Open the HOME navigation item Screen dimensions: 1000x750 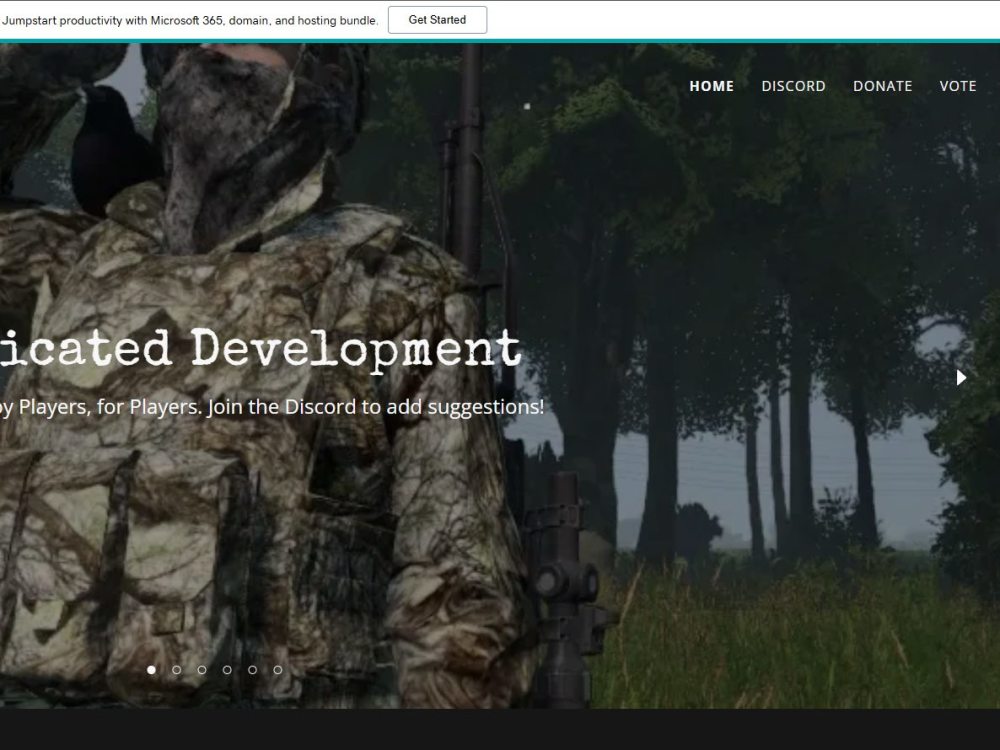click(712, 86)
